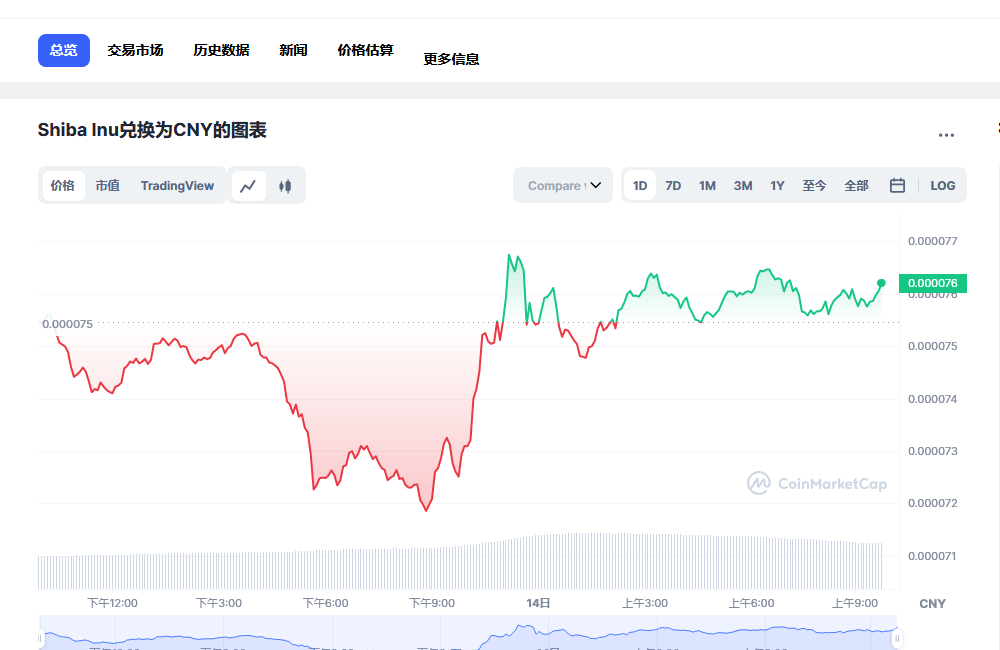The height and width of the screenshot is (650, 1000).
Task: Open the 历史数据 tab
Action: (x=220, y=49)
